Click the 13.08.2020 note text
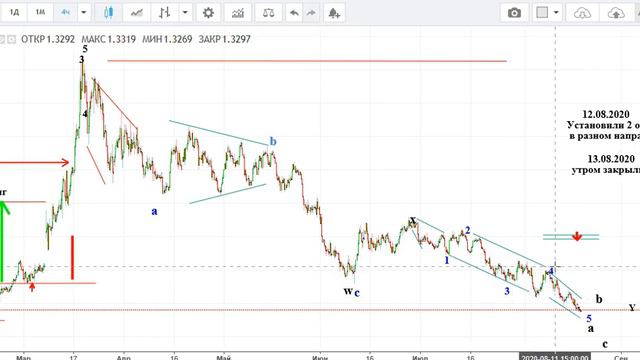 coord(611,159)
